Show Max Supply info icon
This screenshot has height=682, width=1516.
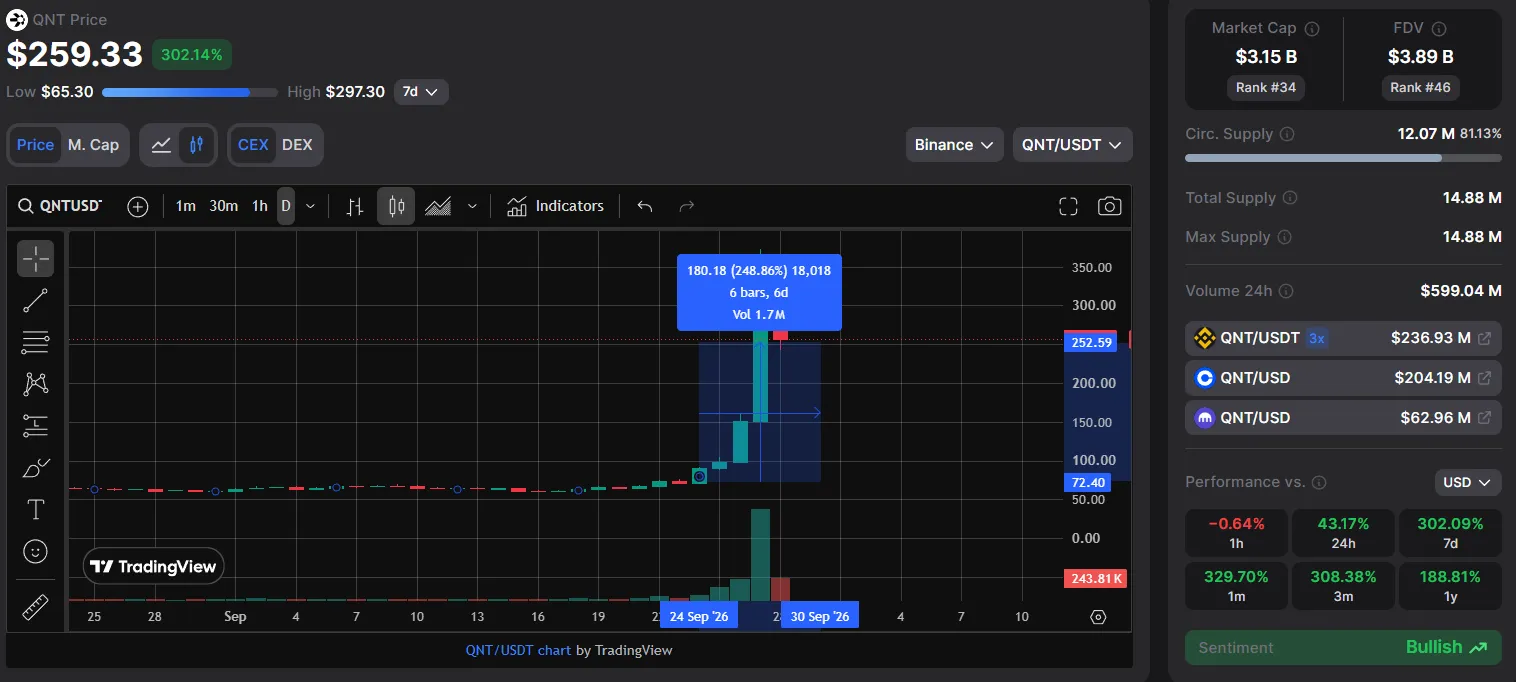point(1284,237)
